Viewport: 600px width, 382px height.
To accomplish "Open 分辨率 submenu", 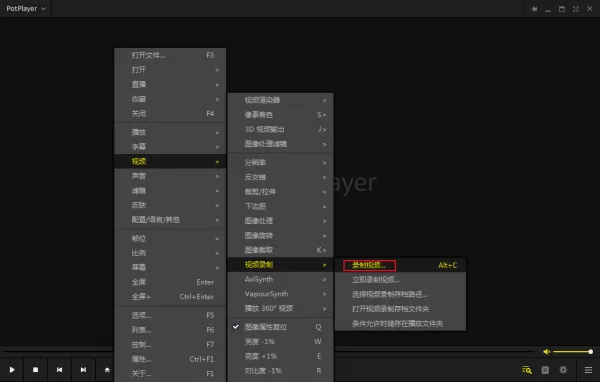I will pyautogui.click(x=280, y=163).
